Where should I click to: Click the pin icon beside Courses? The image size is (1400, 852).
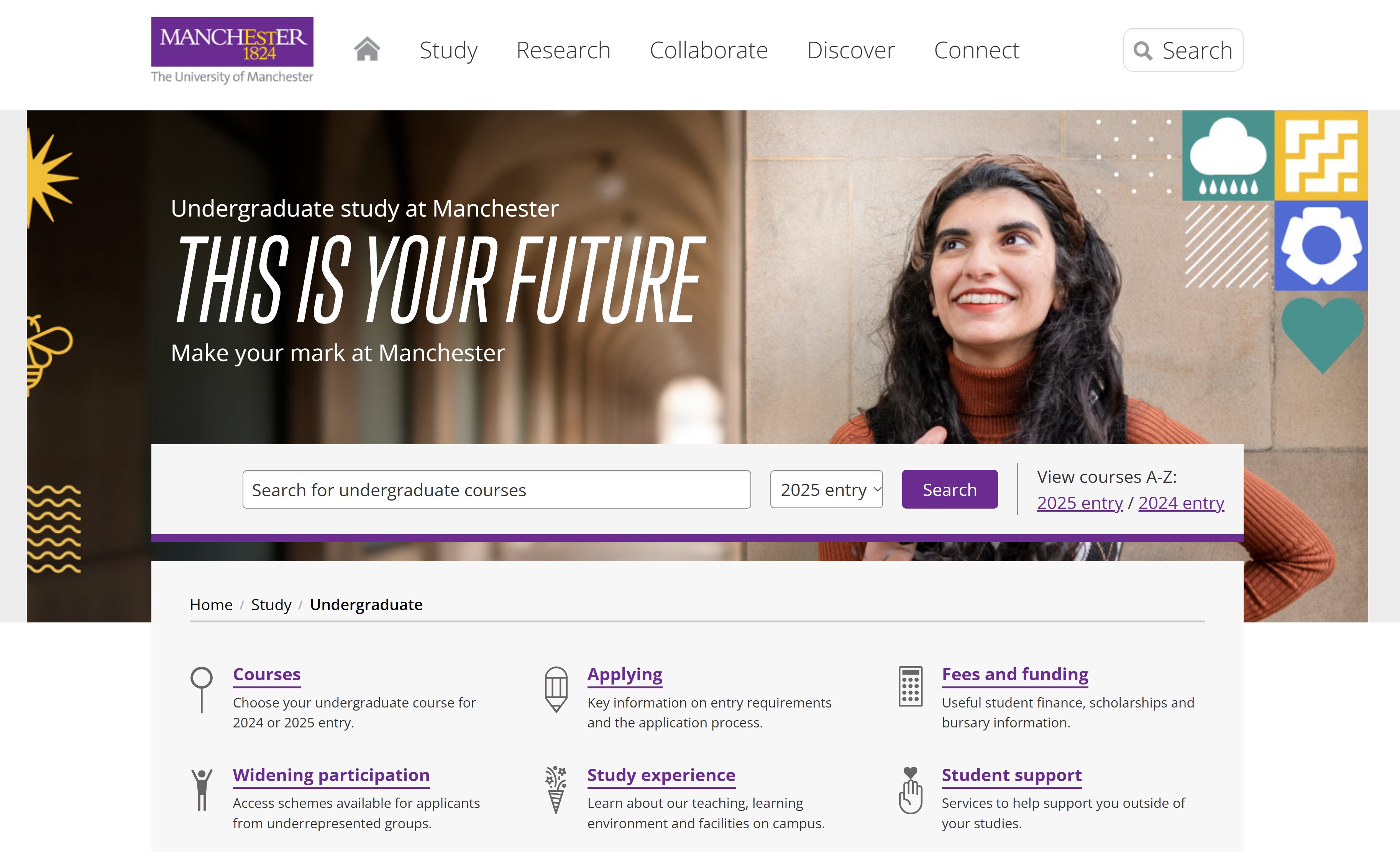[202, 689]
